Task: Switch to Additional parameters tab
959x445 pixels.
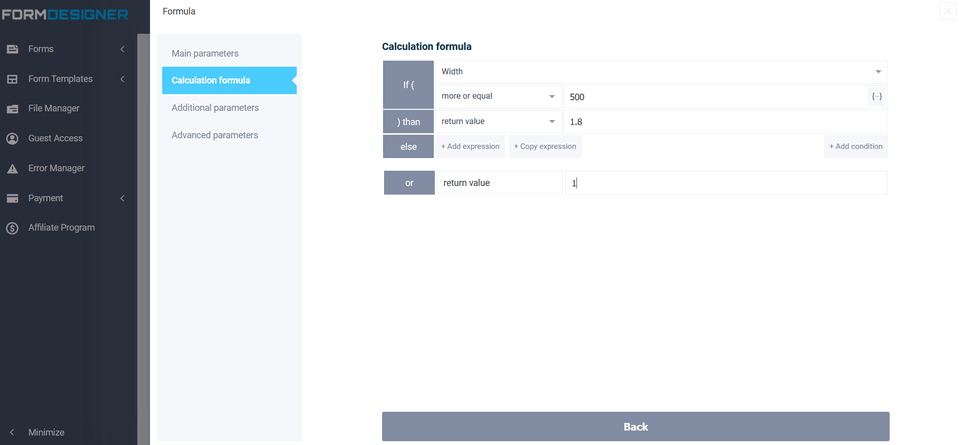Action: click(215, 108)
